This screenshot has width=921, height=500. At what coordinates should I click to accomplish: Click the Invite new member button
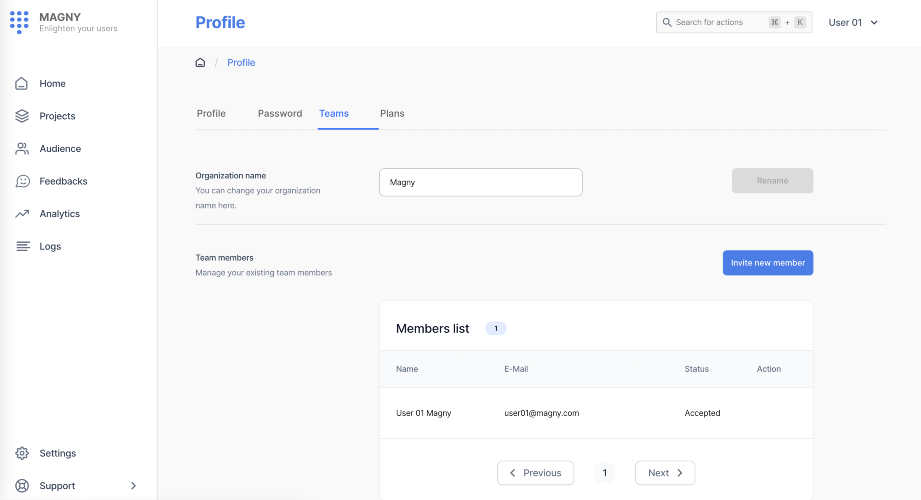(x=768, y=263)
